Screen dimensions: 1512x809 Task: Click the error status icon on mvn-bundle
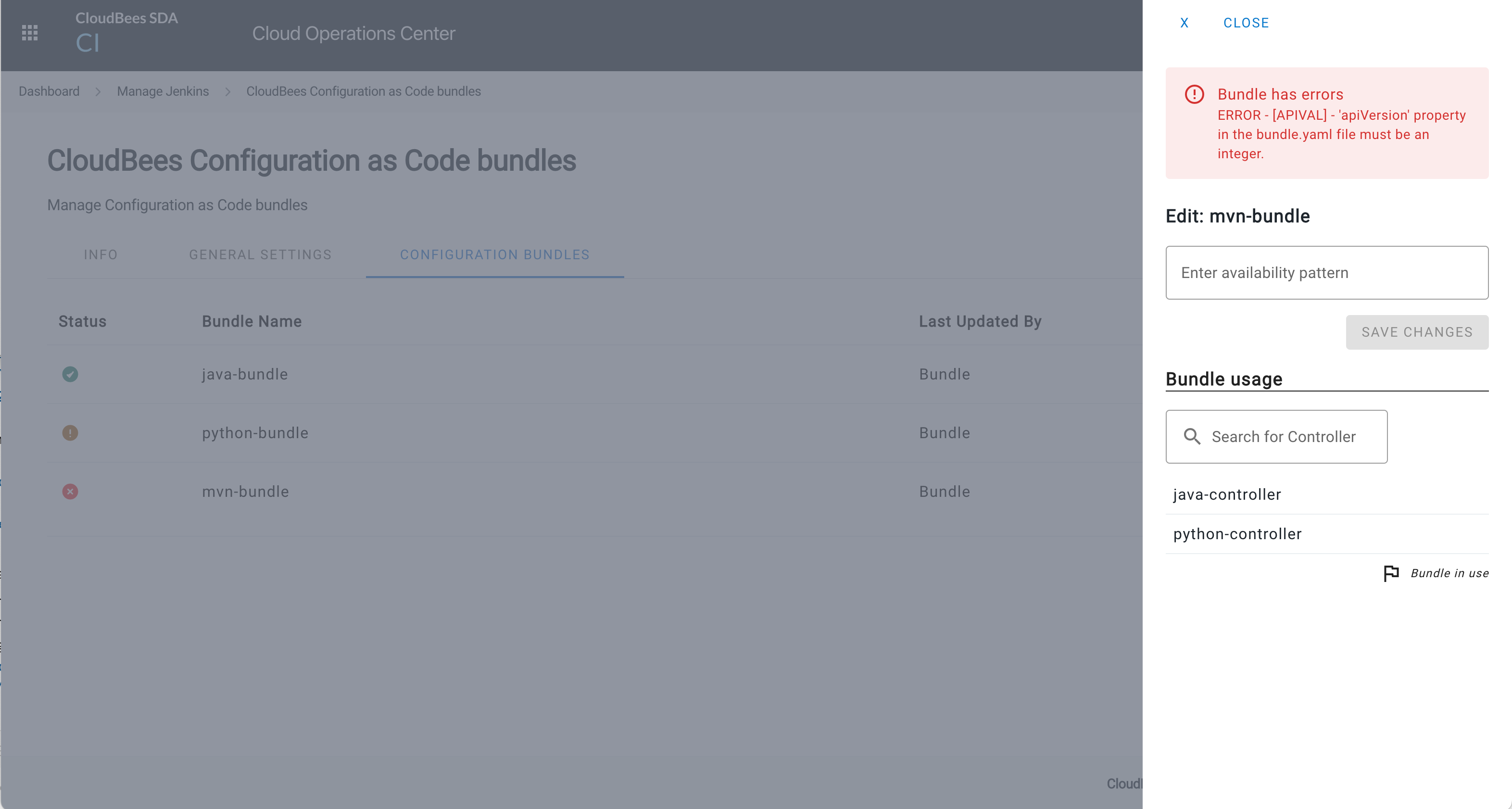pyautogui.click(x=70, y=491)
